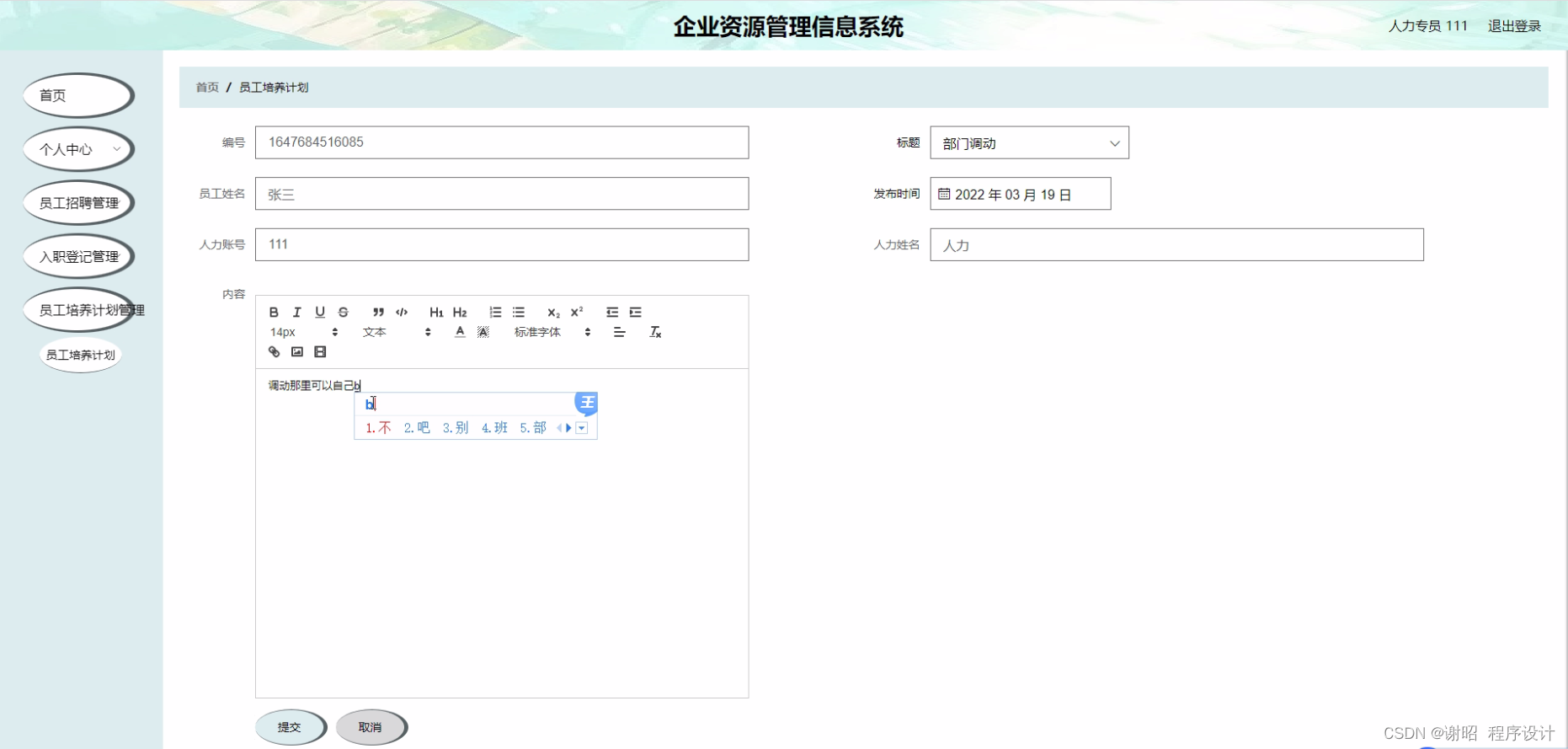
Task: Insert a code block with the code icon
Action: pos(402,312)
